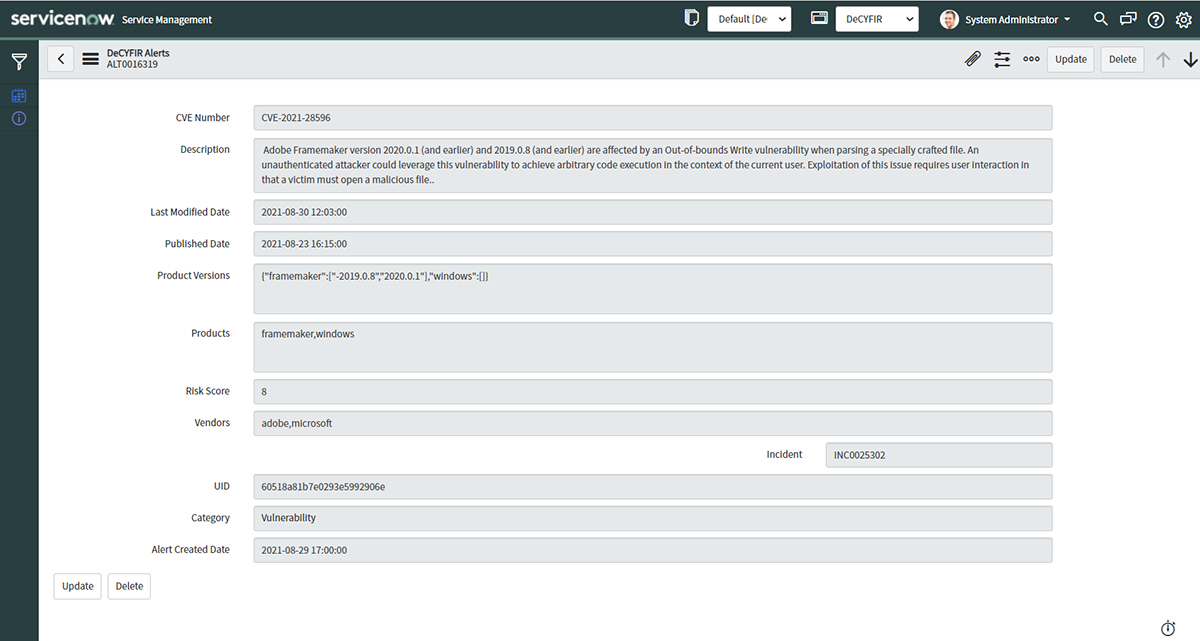1200x641 pixels.
Task: Click the update set picker icon
Action: click(691, 18)
